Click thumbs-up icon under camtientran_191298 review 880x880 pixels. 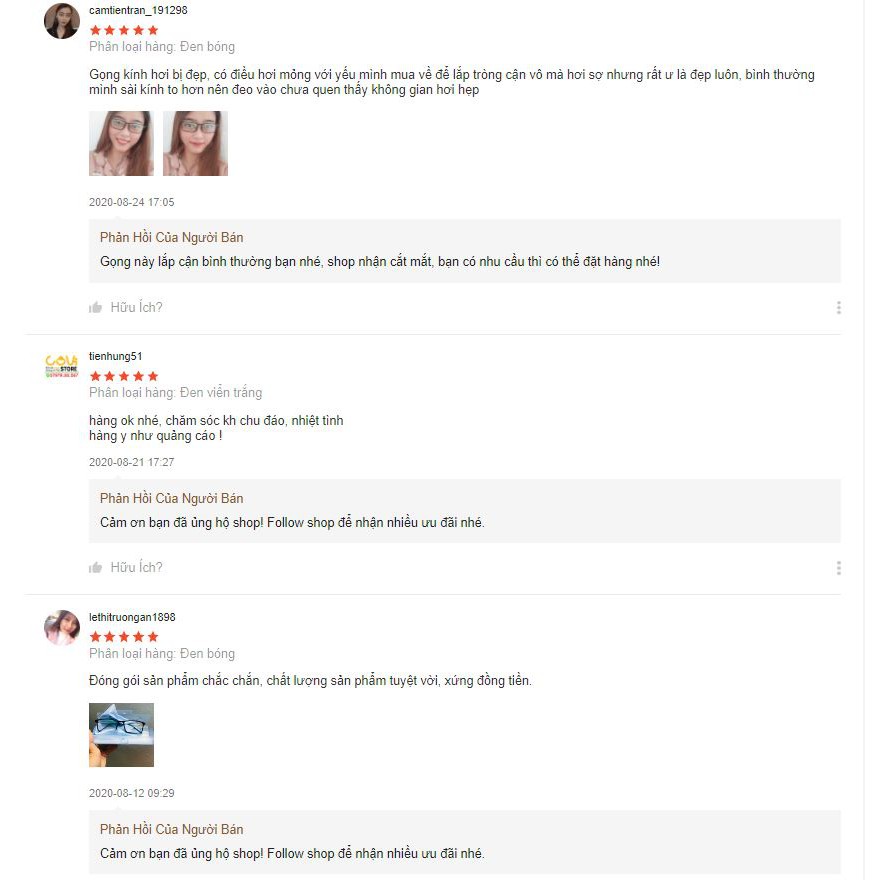click(95, 308)
